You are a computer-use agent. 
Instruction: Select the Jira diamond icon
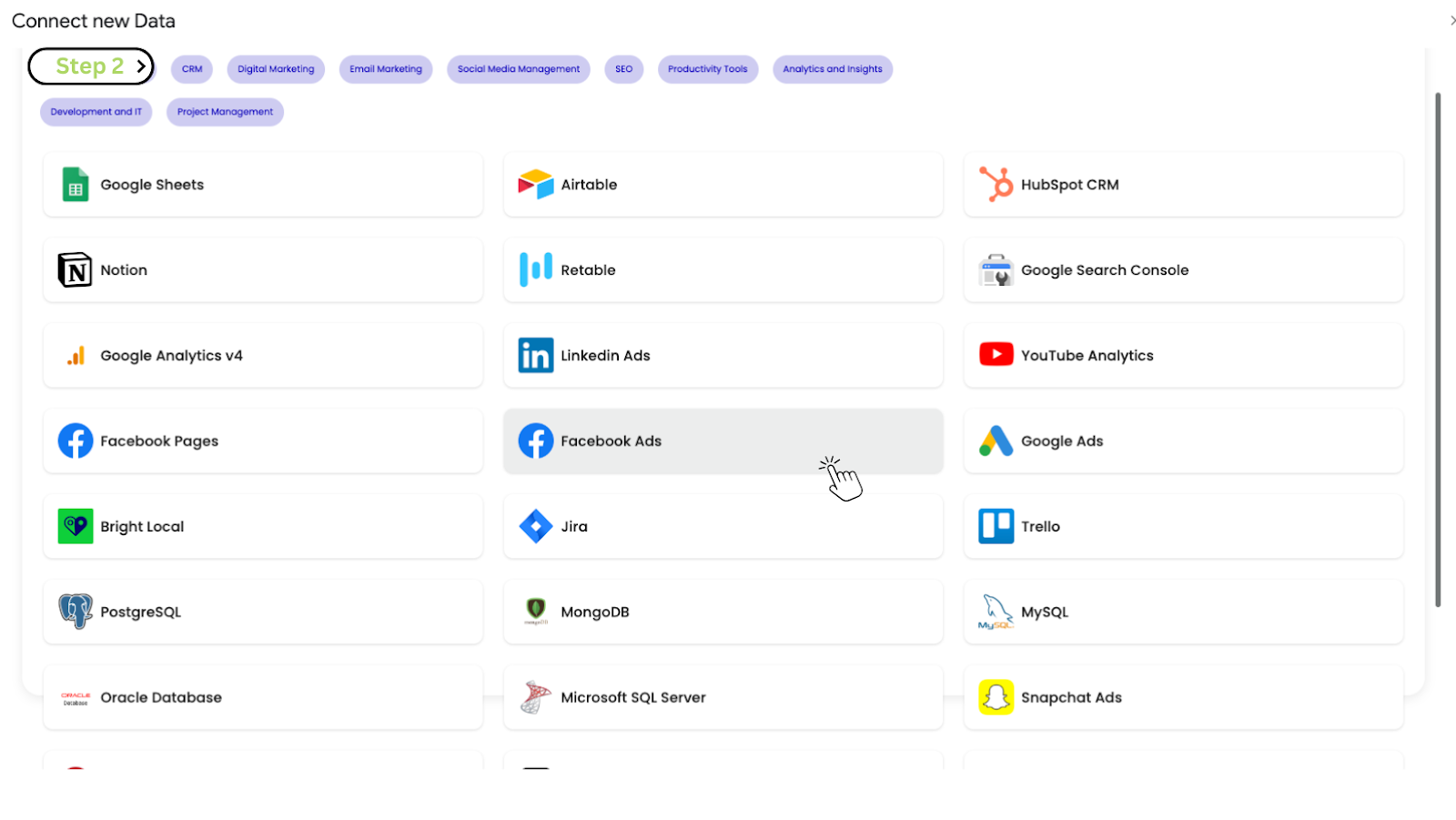(x=536, y=526)
